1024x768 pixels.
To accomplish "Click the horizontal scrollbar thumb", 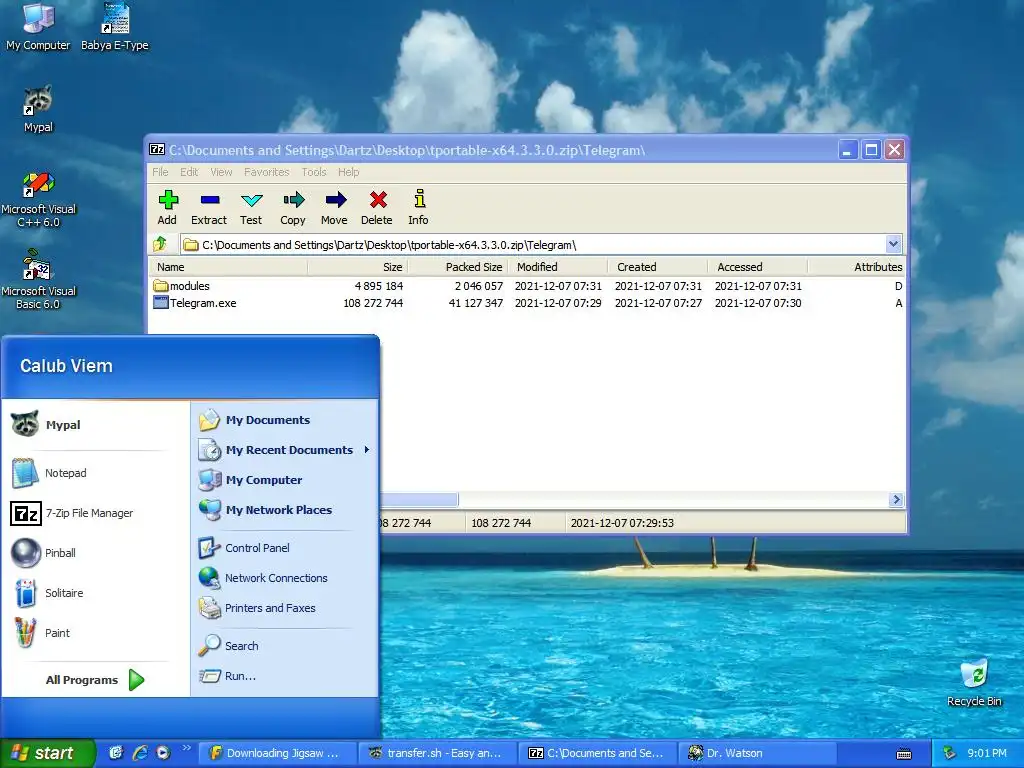I will 419,500.
